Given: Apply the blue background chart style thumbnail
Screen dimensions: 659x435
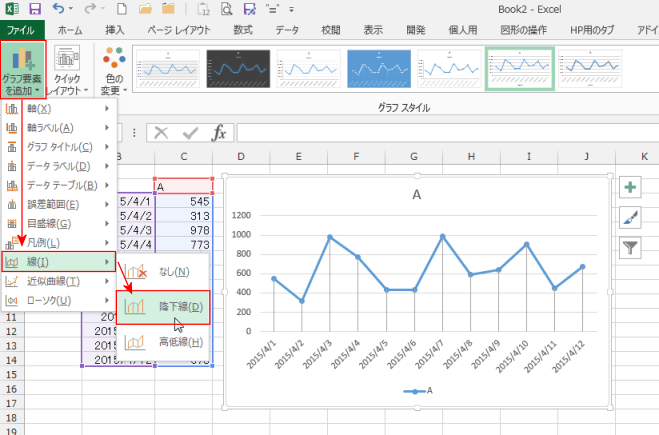Looking at the screenshot, I should [x=376, y=68].
